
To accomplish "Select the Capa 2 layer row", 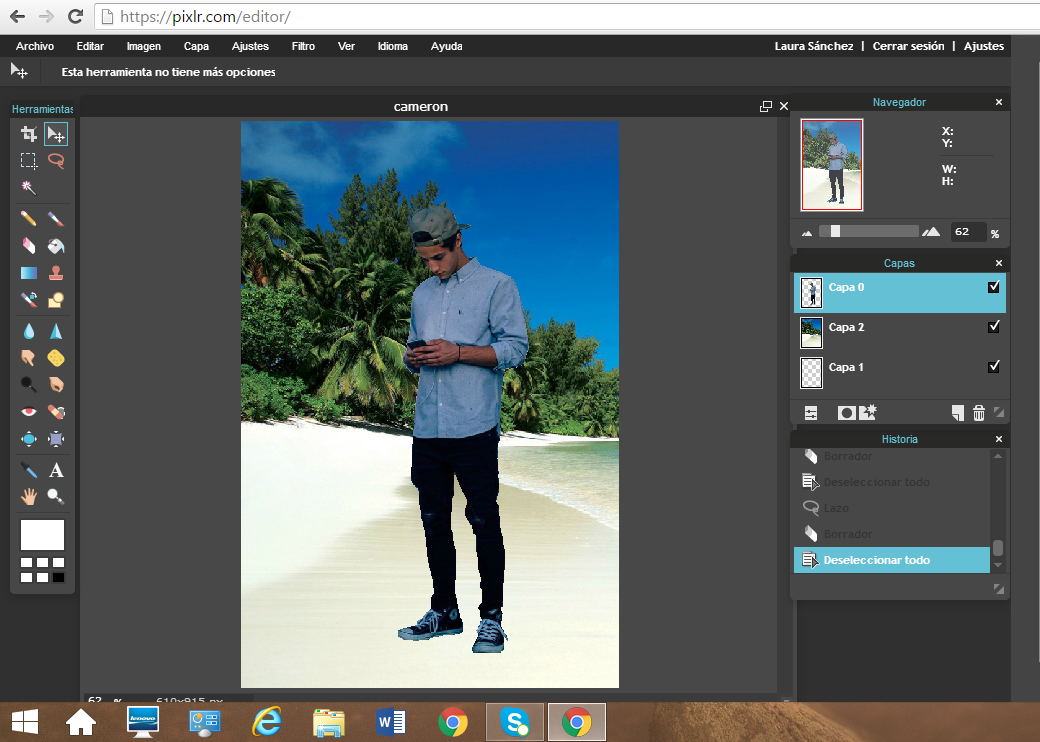I will point(899,333).
